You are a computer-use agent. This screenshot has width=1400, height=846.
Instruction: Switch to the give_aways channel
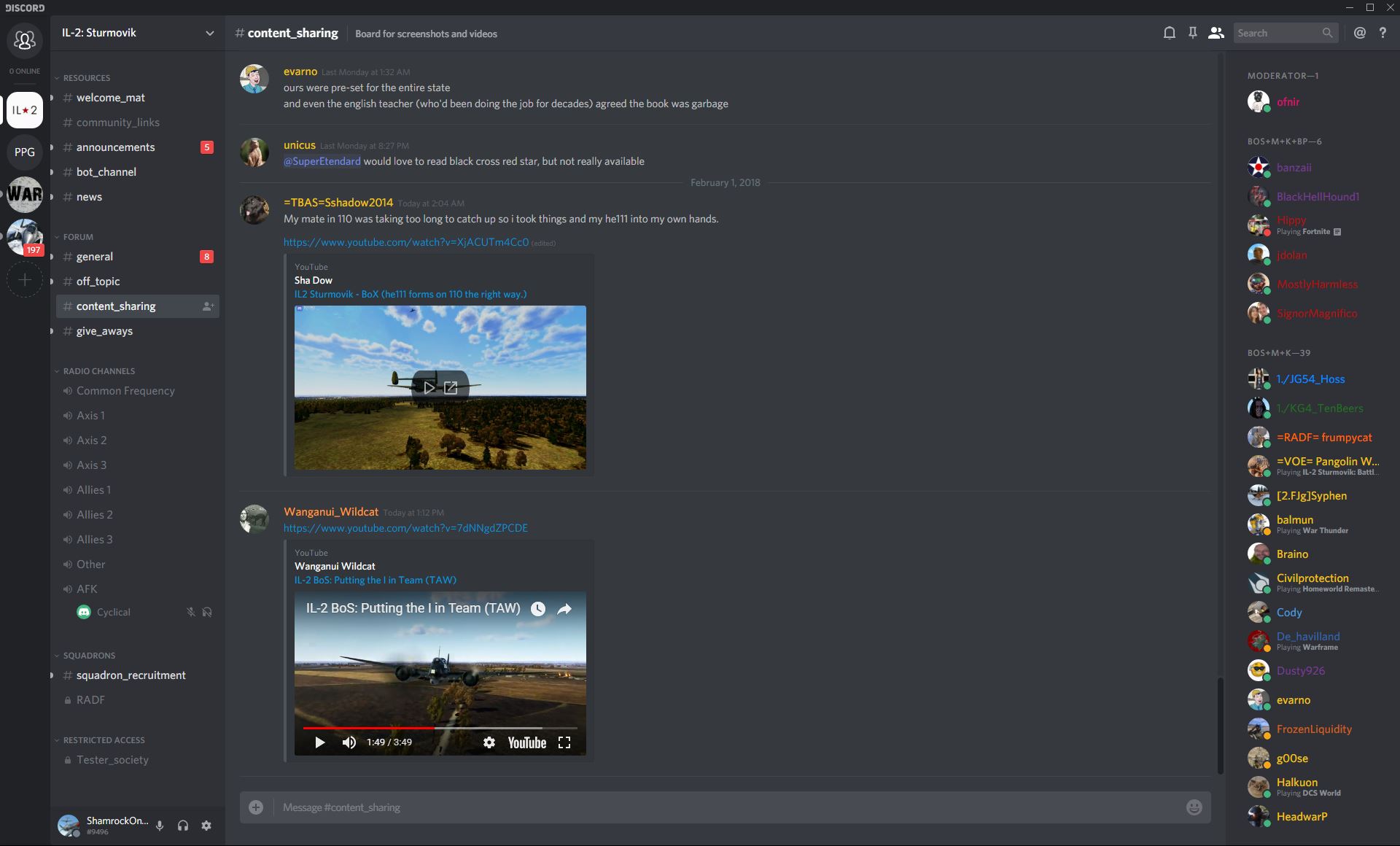click(104, 330)
